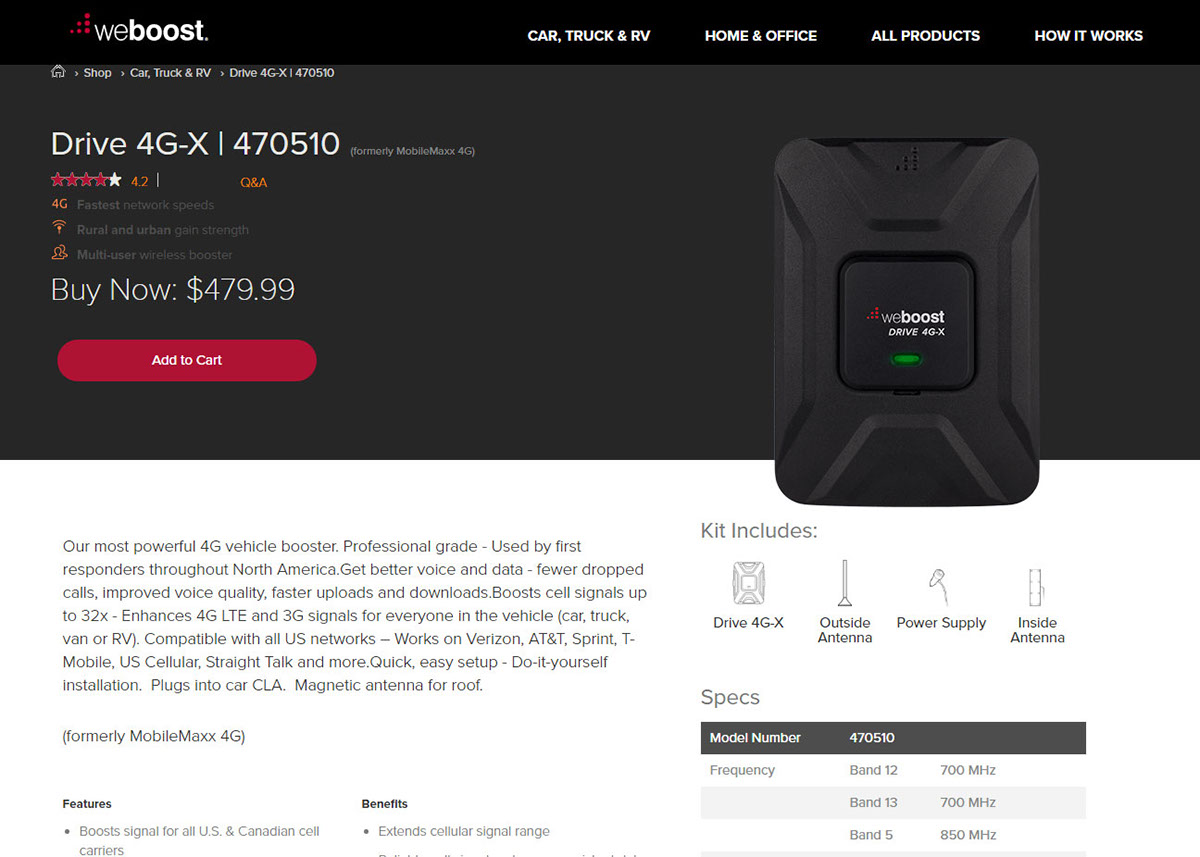Select the 4G fastest network speeds icon
1200x857 pixels.
tap(60, 204)
